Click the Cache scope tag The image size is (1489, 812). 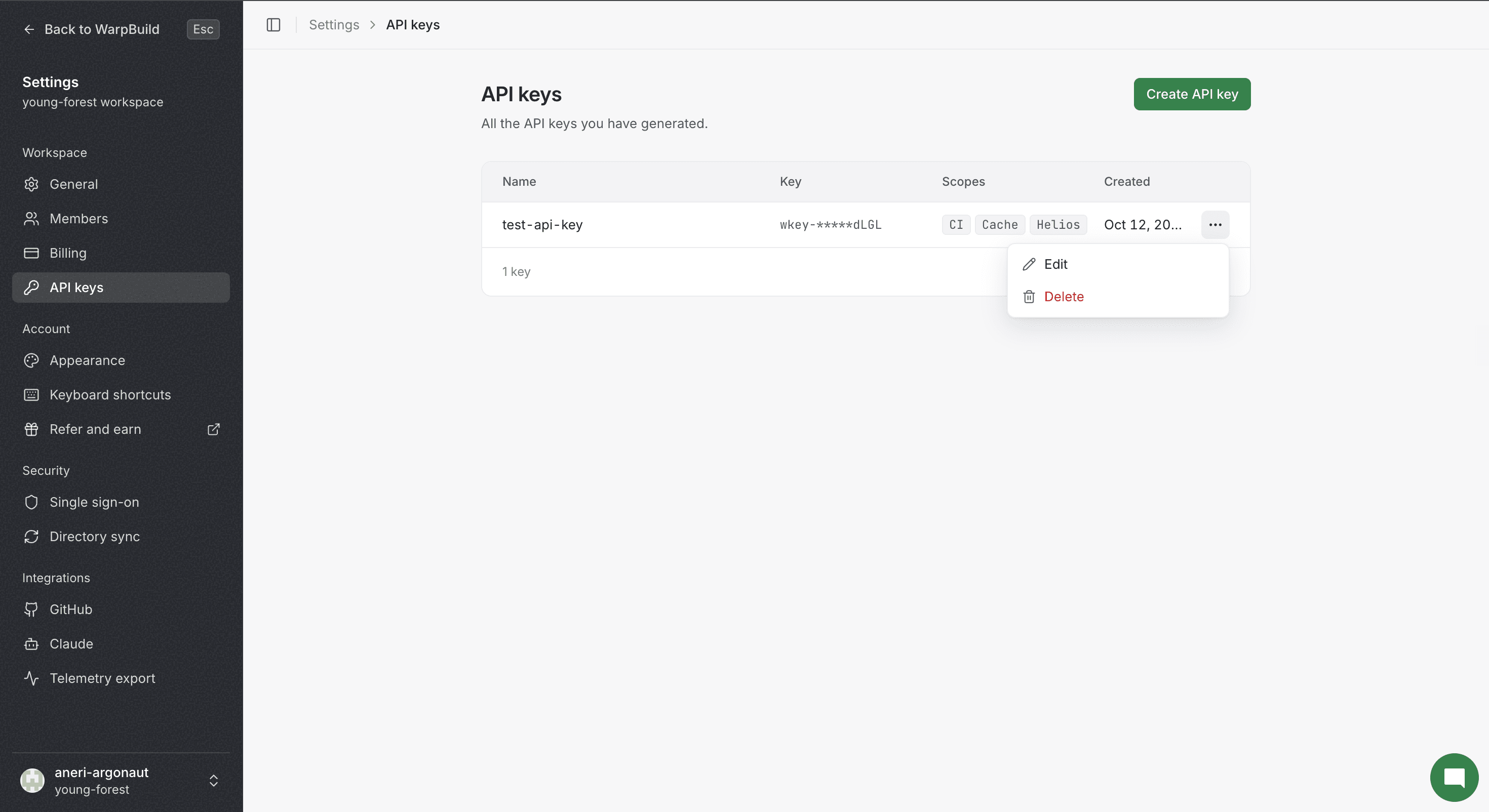point(1000,225)
